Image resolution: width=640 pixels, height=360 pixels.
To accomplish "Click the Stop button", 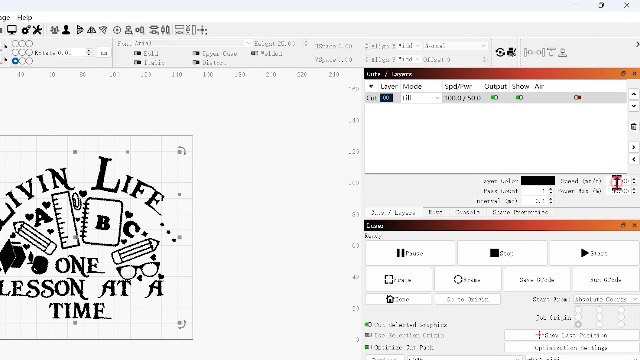I will pyautogui.click(x=502, y=253).
